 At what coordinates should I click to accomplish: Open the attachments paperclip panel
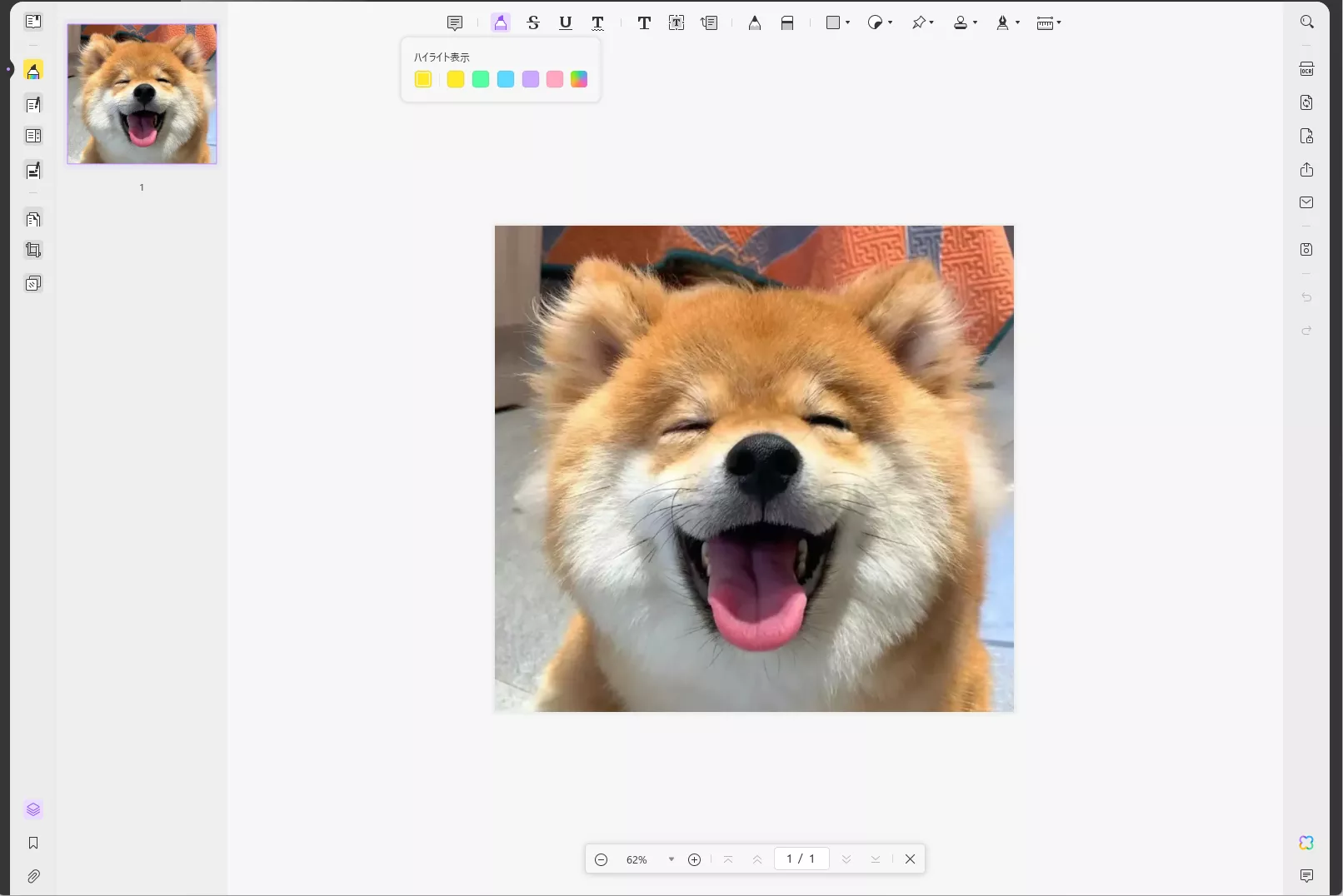coord(33,876)
